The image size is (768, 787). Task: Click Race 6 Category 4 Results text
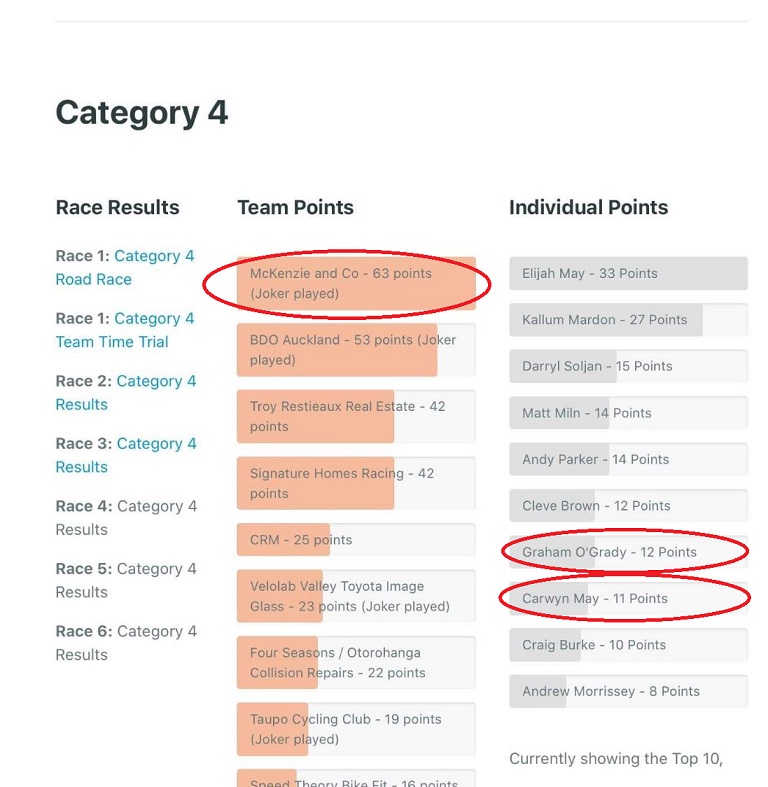(x=126, y=643)
